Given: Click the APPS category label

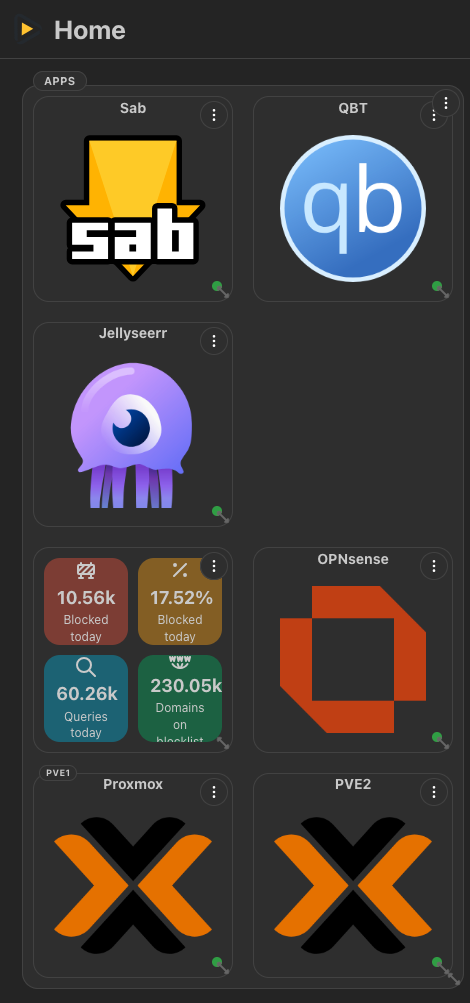Looking at the screenshot, I should (x=60, y=81).
